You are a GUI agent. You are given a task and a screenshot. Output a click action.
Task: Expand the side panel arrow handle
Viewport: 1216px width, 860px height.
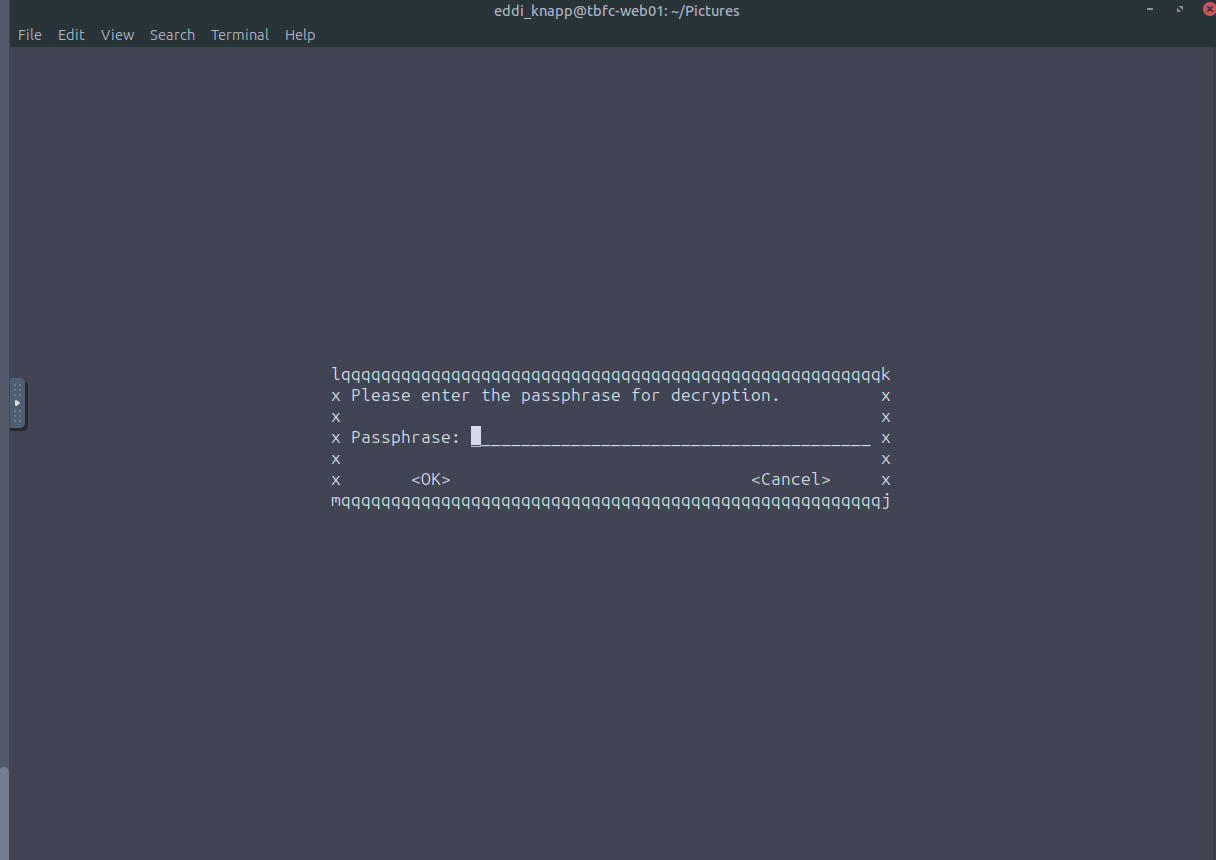(x=17, y=403)
